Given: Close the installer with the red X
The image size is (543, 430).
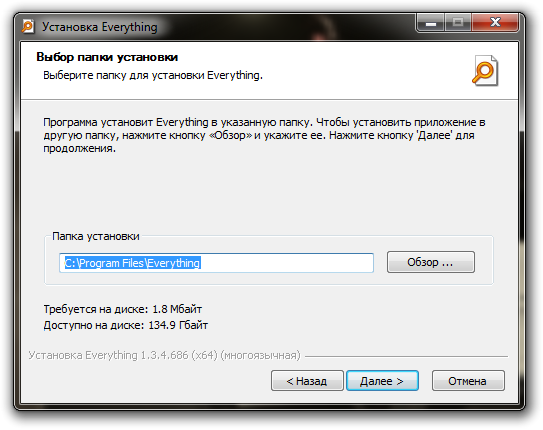Looking at the screenshot, I should 495,23.
